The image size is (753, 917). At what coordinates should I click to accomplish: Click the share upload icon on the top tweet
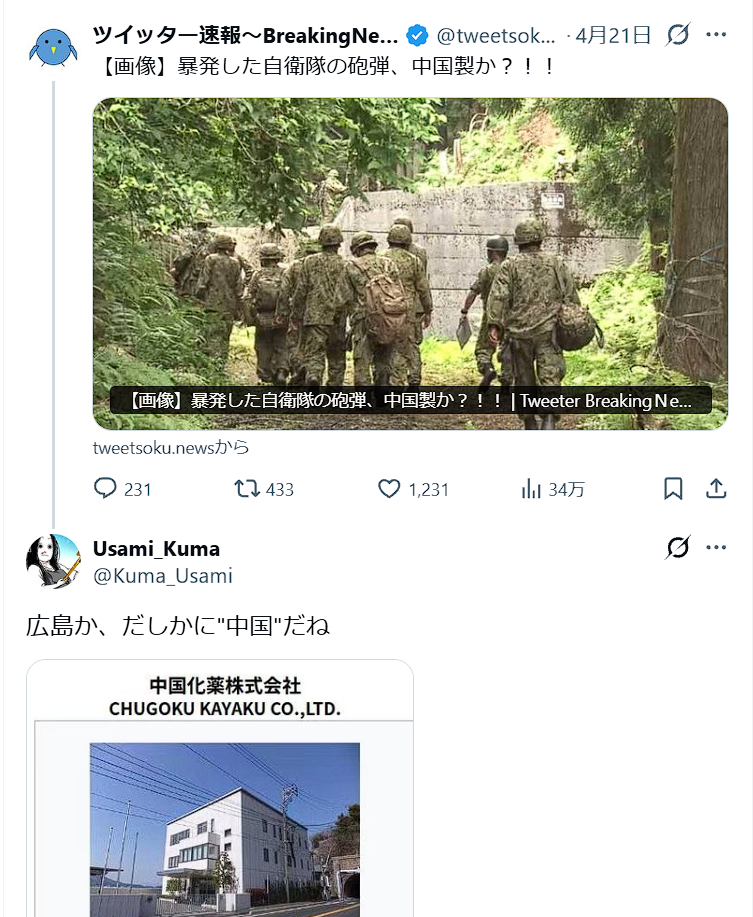[716, 488]
